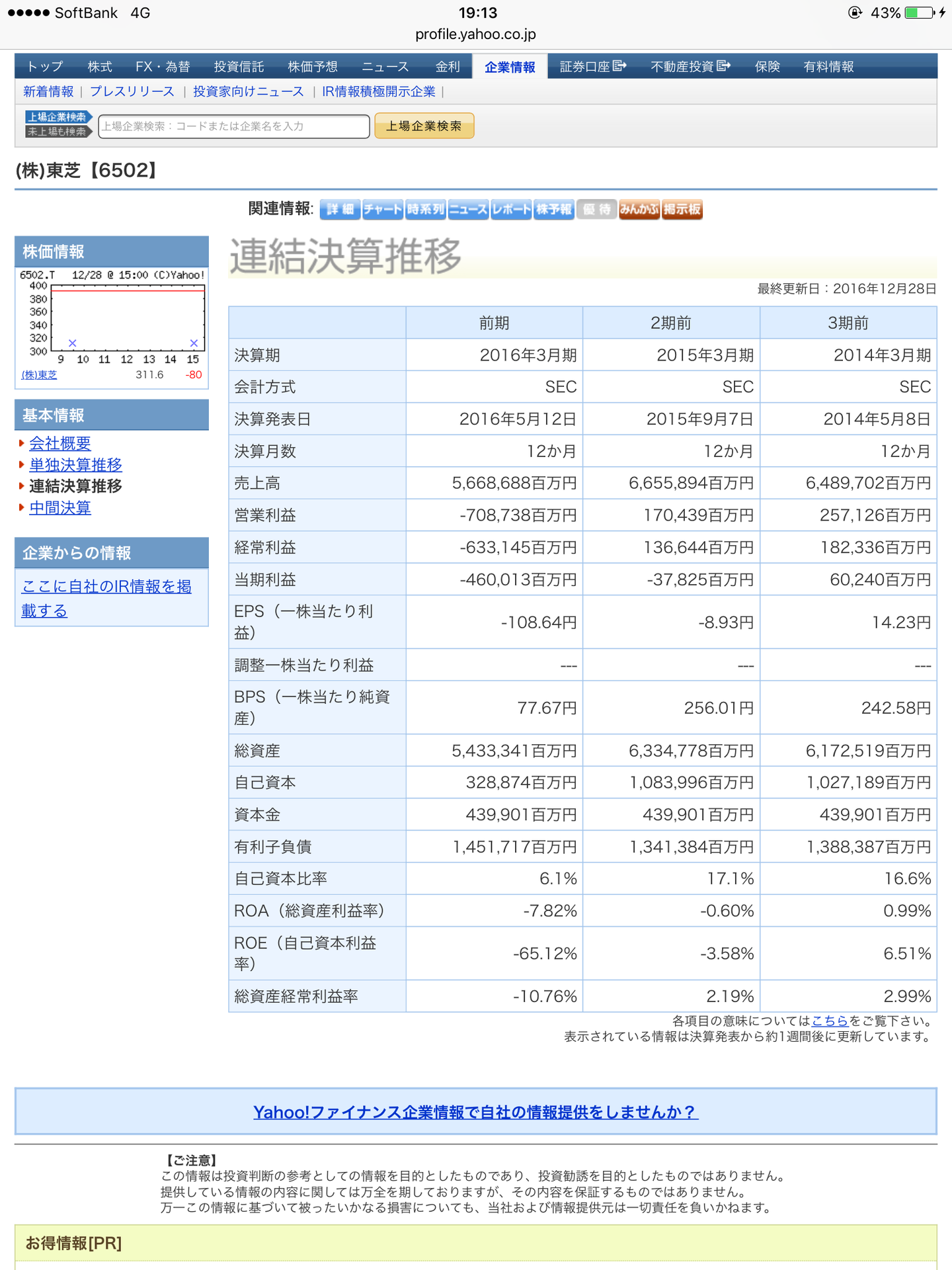
Task: Open the 不動産投資 external link
Action: (x=690, y=67)
